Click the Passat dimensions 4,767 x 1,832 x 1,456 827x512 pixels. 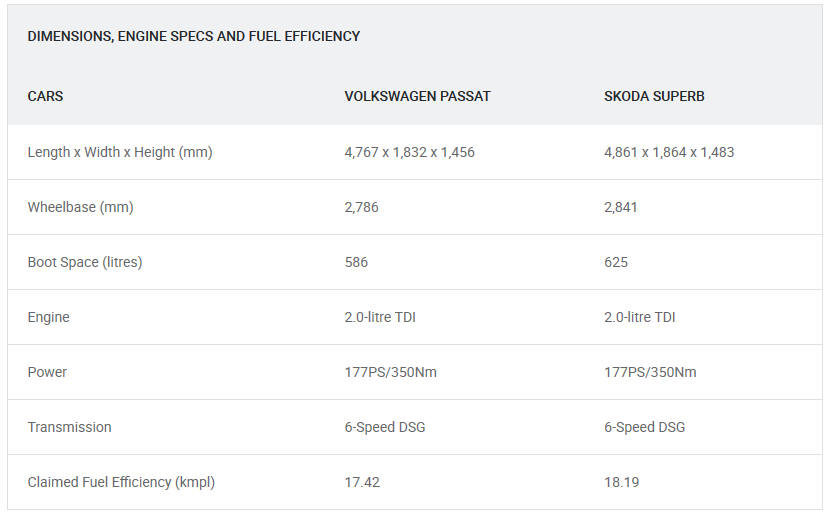click(x=409, y=152)
